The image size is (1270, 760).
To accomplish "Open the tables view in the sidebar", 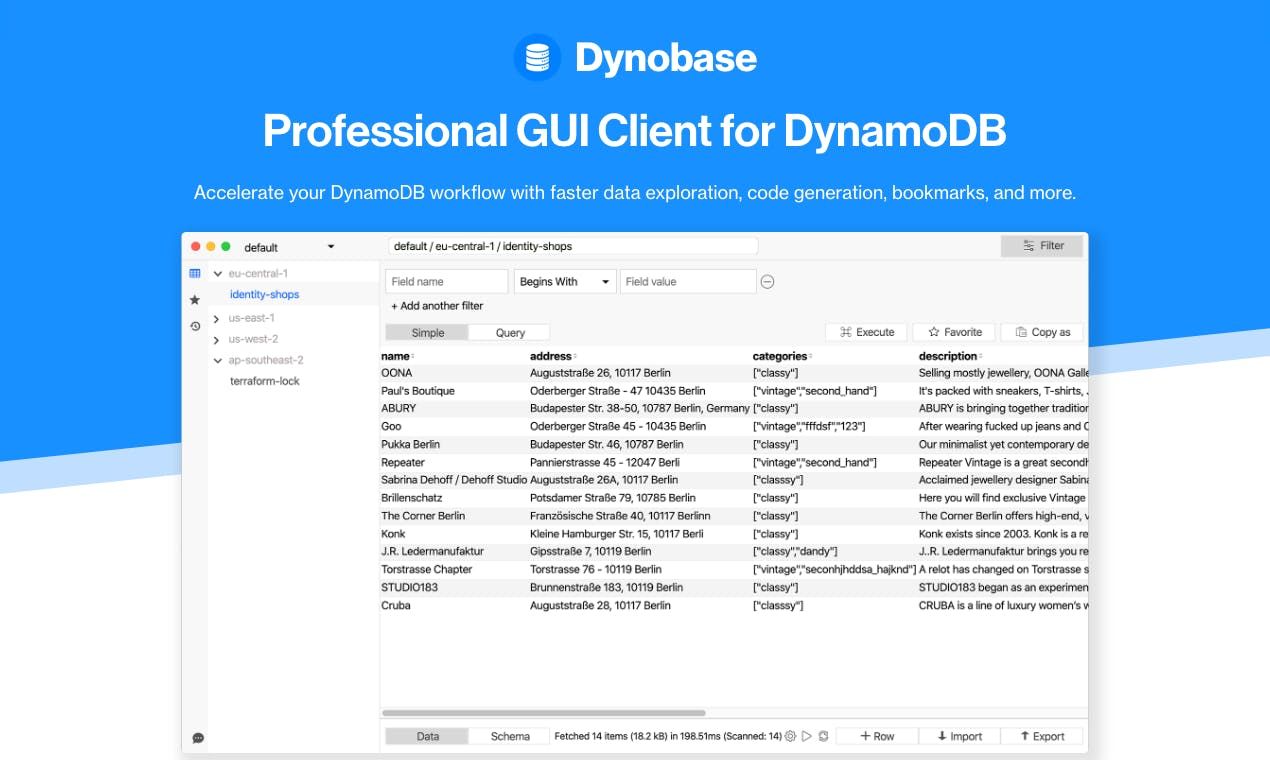I will coord(196,272).
